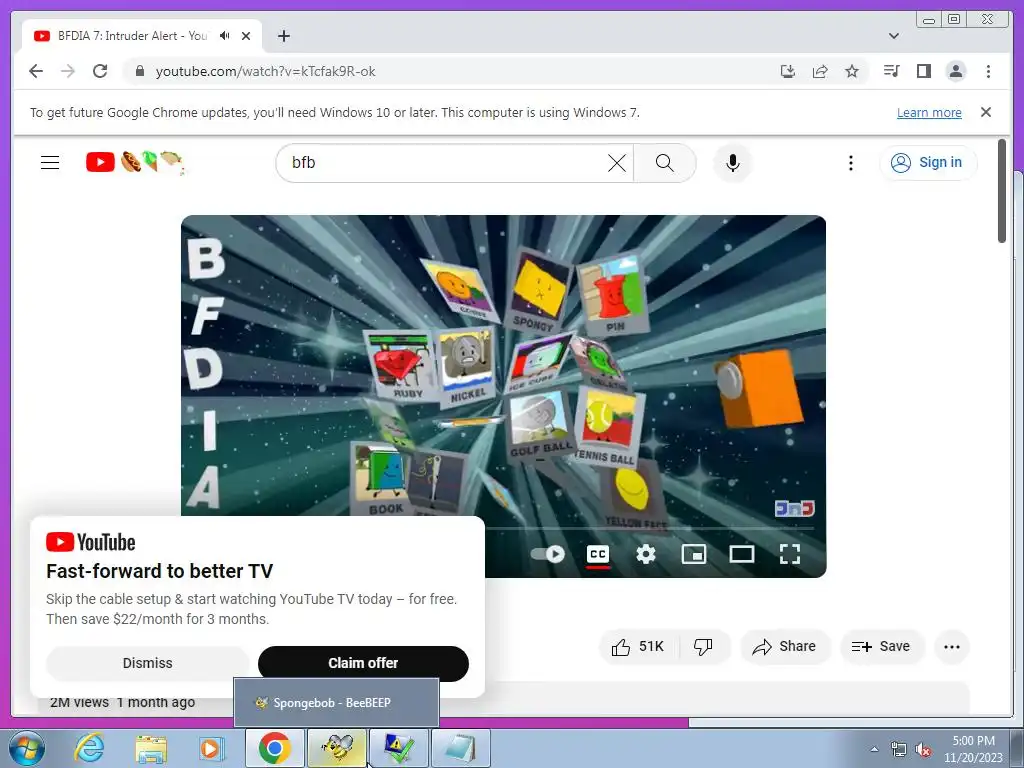Go back to the previous page
The width and height of the screenshot is (1024, 768).
[x=36, y=71]
